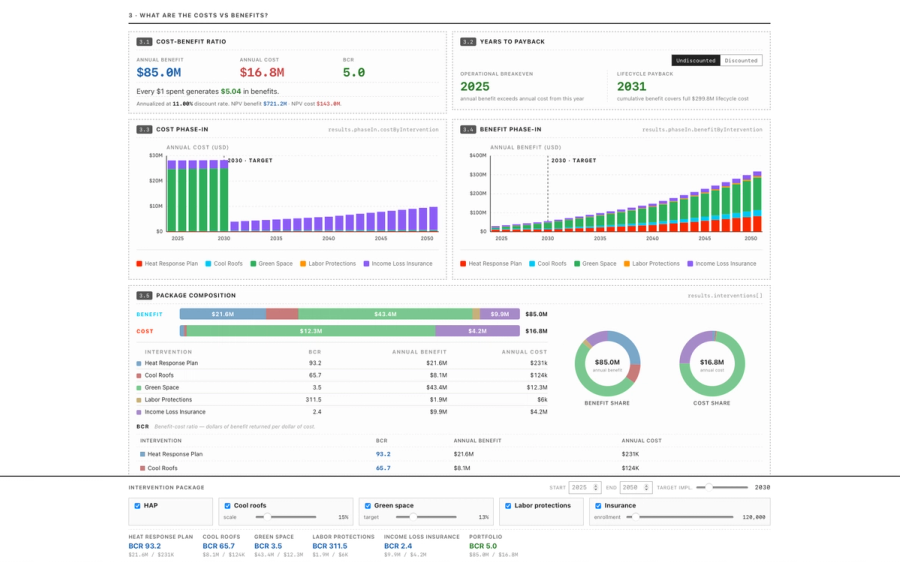
Task: Click the Cost Share donut chart
Action: [x=712, y=363]
